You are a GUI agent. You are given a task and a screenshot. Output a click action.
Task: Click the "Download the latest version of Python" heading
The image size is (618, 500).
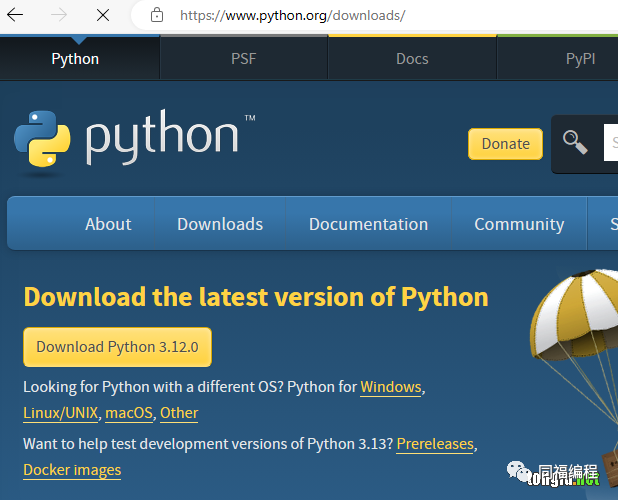point(256,297)
